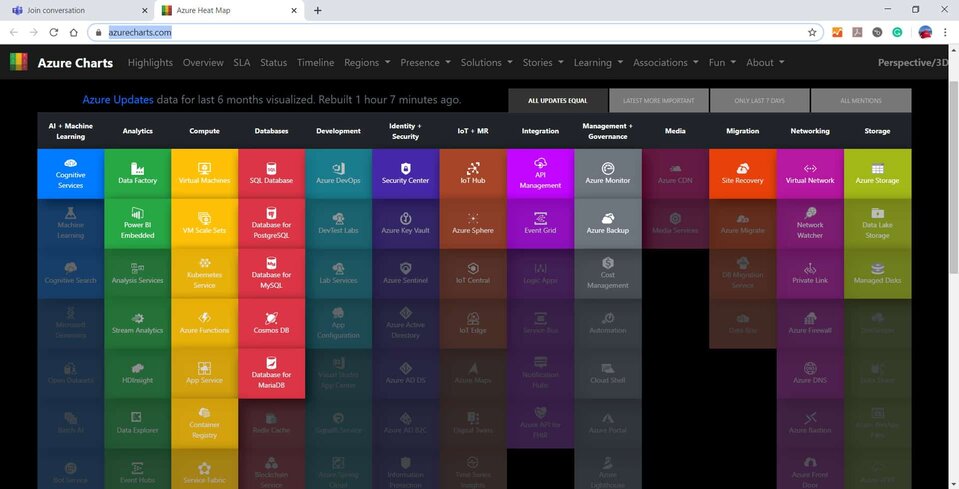Open the Cosmos DB tile
The height and width of the screenshot is (489, 959).
point(272,323)
